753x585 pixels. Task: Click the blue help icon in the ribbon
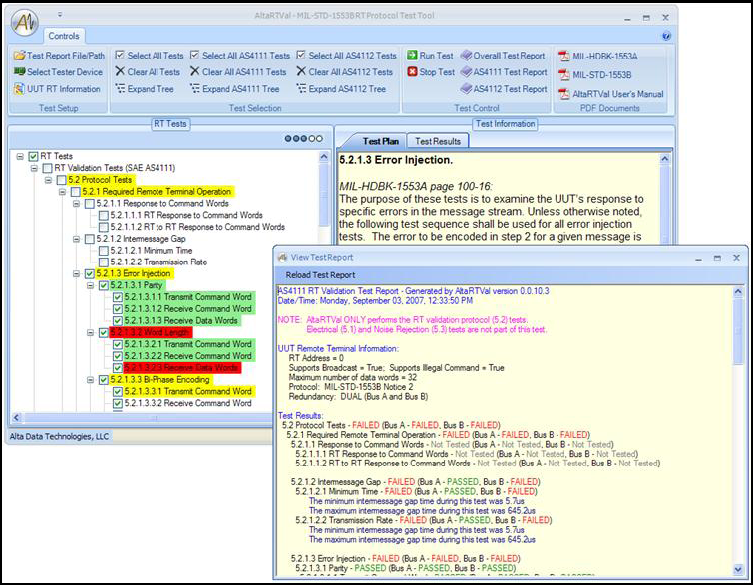pos(666,36)
